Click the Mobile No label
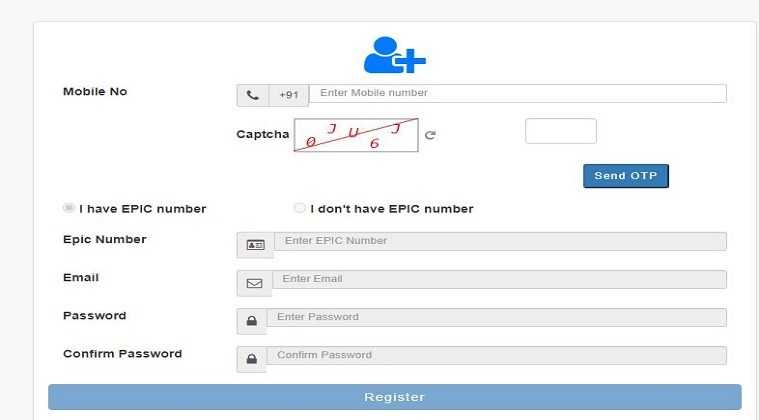759x420 pixels. click(95, 91)
